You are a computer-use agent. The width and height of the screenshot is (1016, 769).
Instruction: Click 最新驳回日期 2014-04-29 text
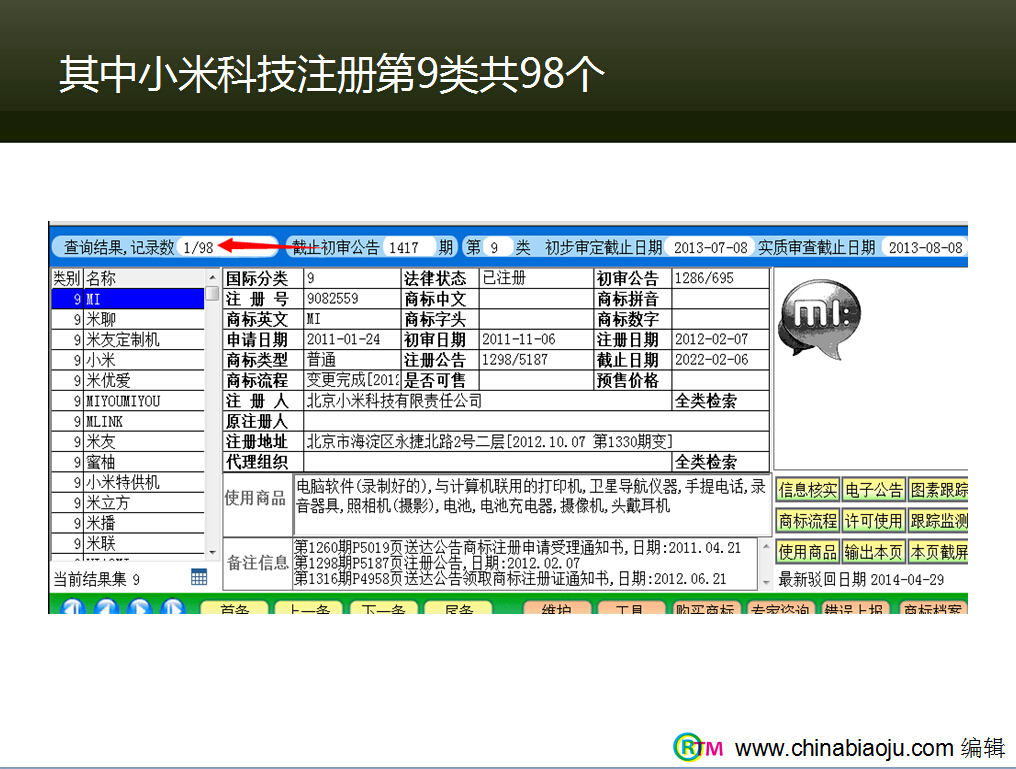(861, 580)
